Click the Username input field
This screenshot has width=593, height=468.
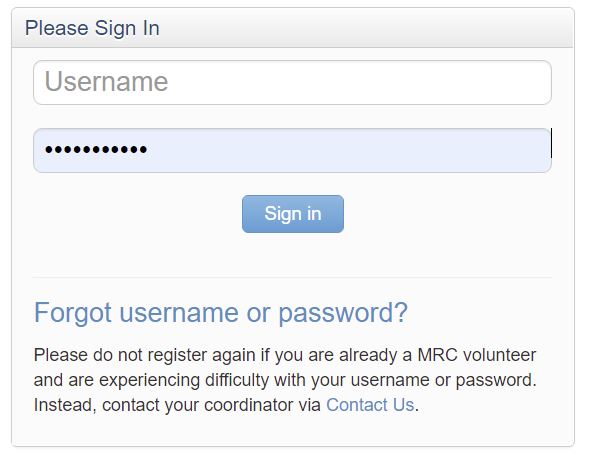[x=292, y=82]
